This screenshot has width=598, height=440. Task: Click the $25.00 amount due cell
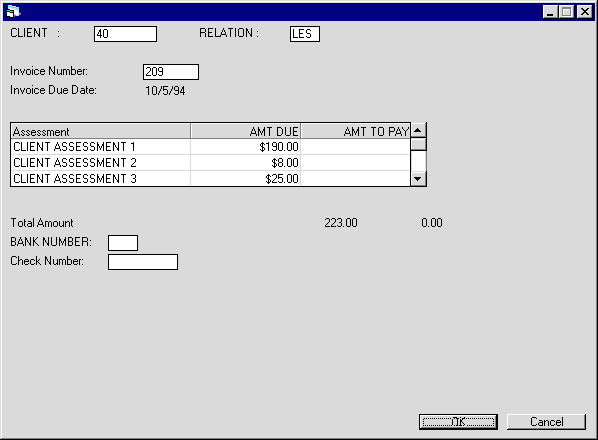pyautogui.click(x=246, y=178)
